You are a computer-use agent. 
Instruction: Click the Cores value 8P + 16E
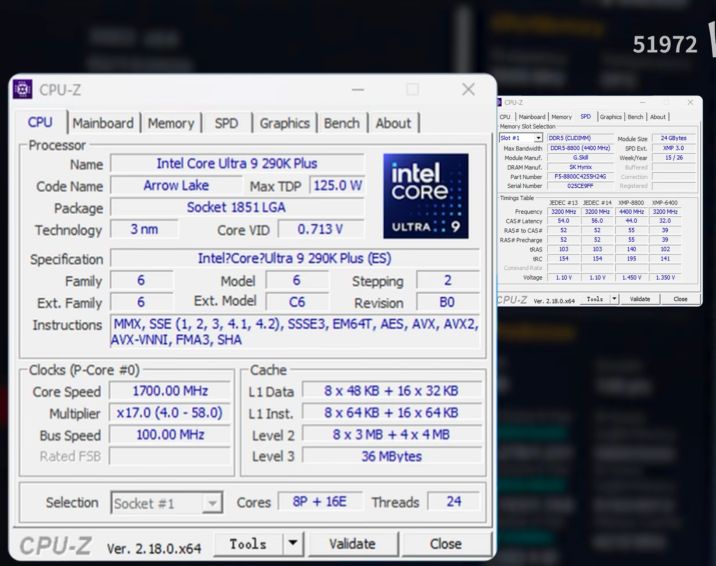click(x=320, y=502)
